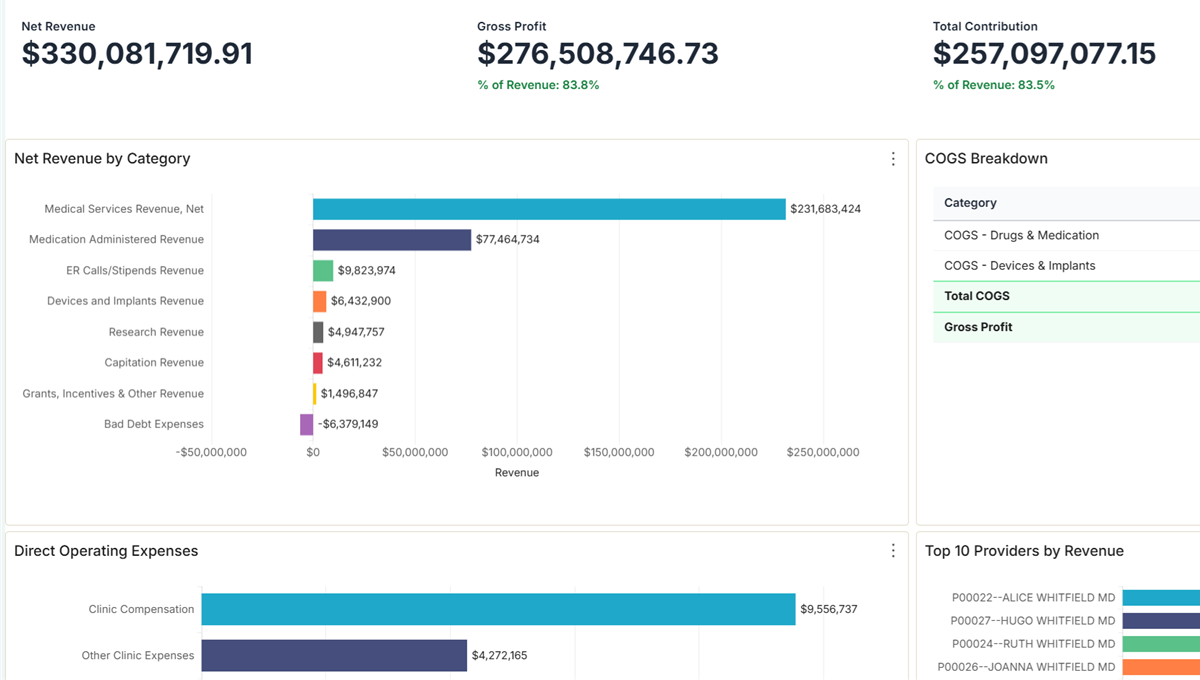Select the COGS - Drugs & Medication row
Viewport: 1200px width, 680px height.
click(x=1066, y=236)
